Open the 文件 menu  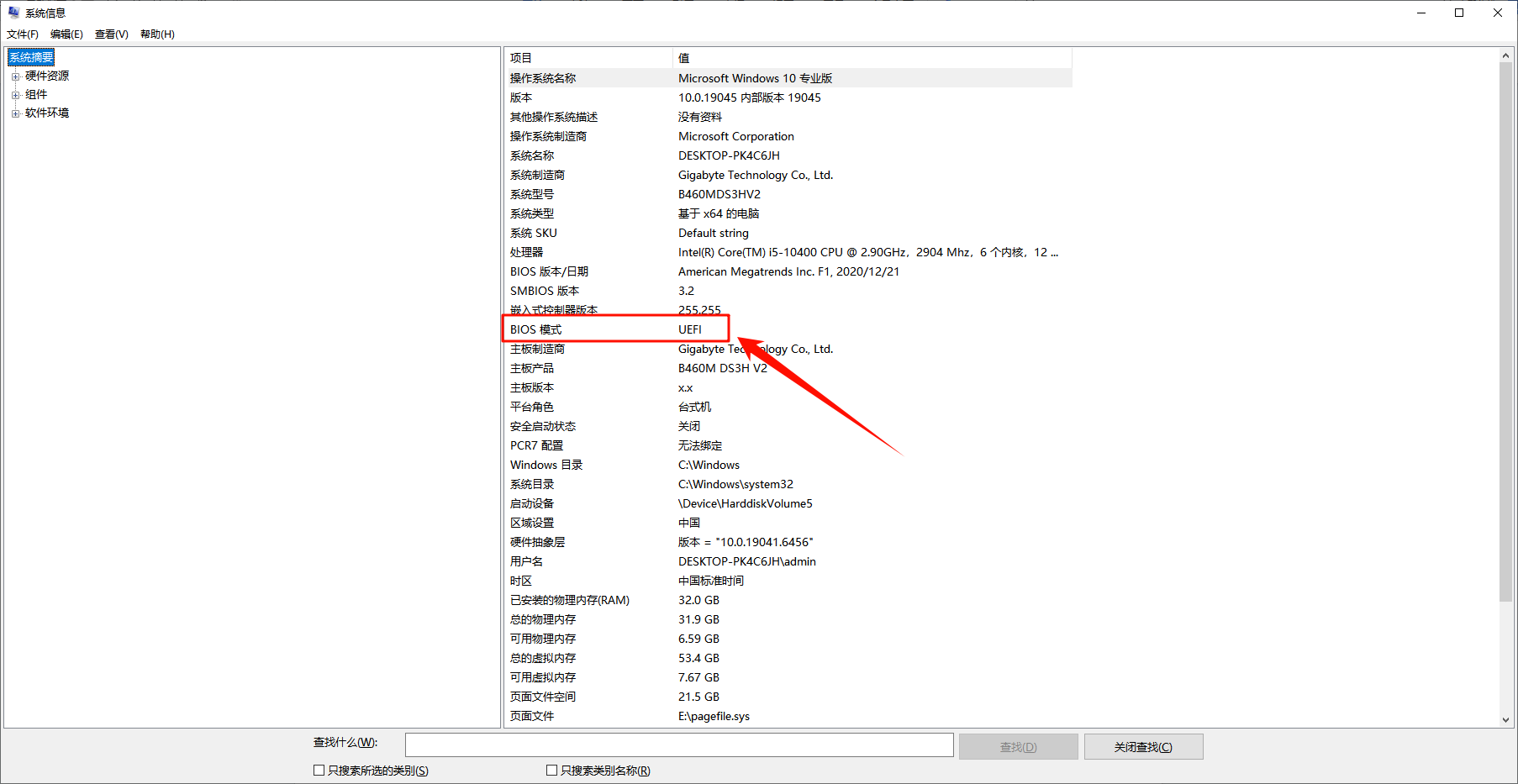point(22,34)
